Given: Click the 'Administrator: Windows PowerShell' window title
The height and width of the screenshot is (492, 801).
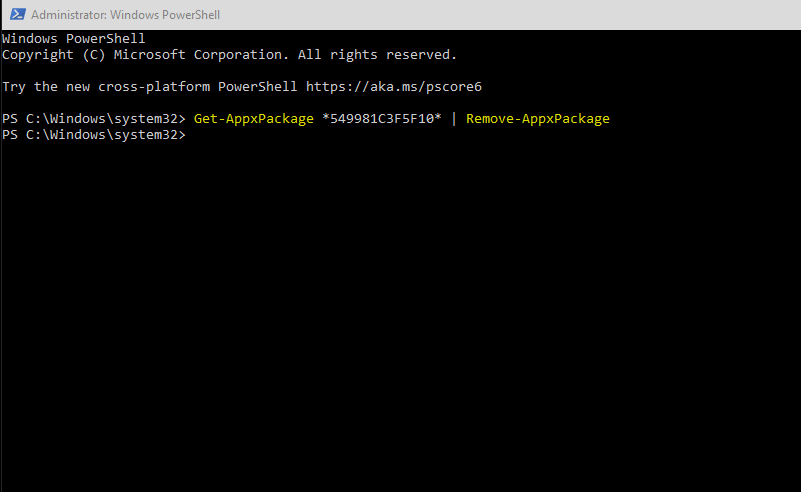Looking at the screenshot, I should (x=125, y=15).
